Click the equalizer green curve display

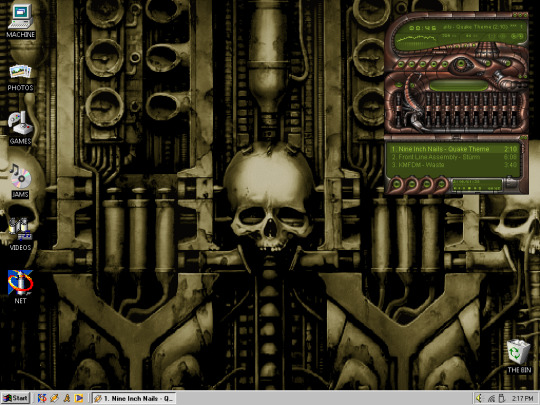click(x=459, y=85)
